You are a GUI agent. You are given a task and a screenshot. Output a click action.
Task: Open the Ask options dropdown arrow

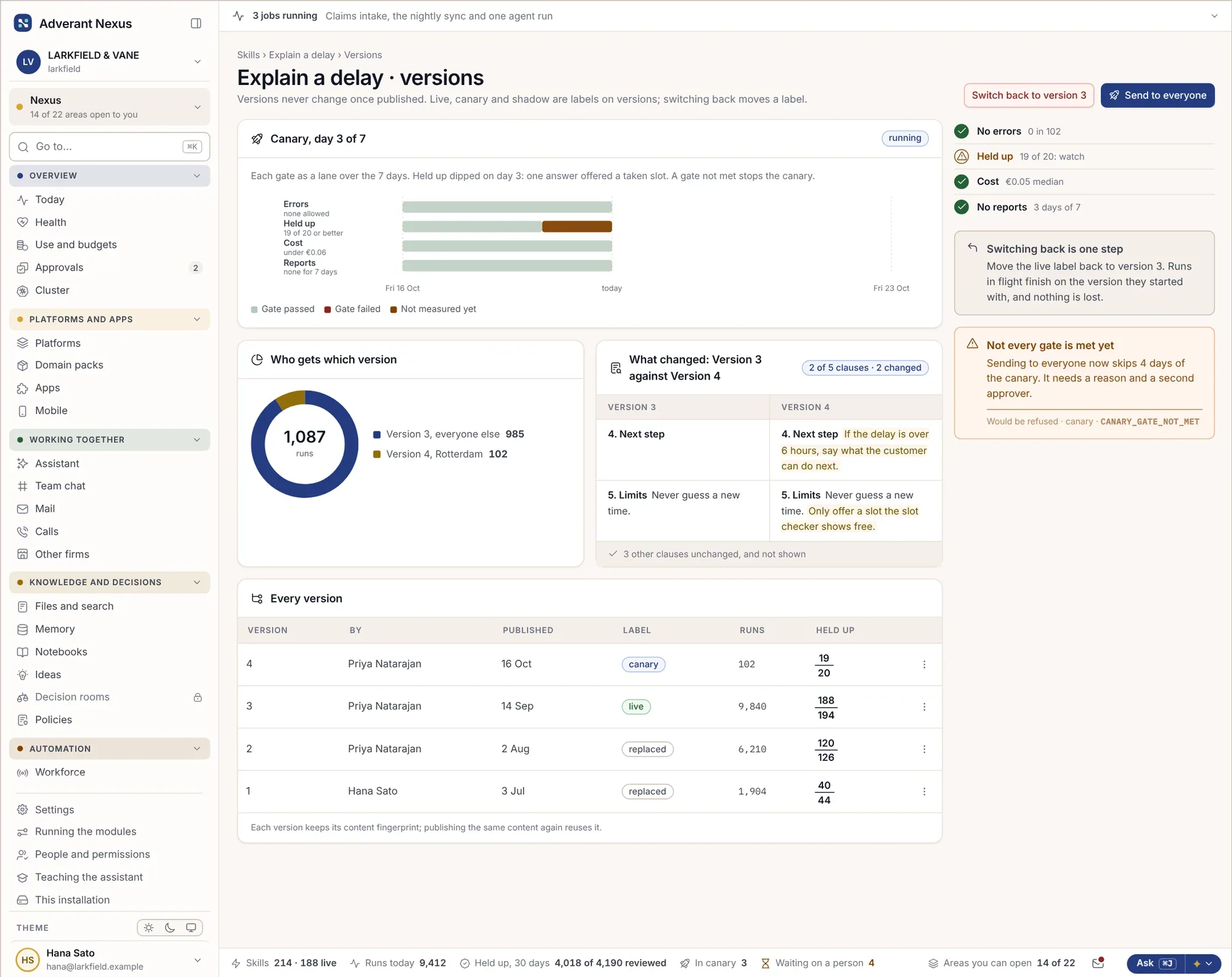pos(1203,963)
